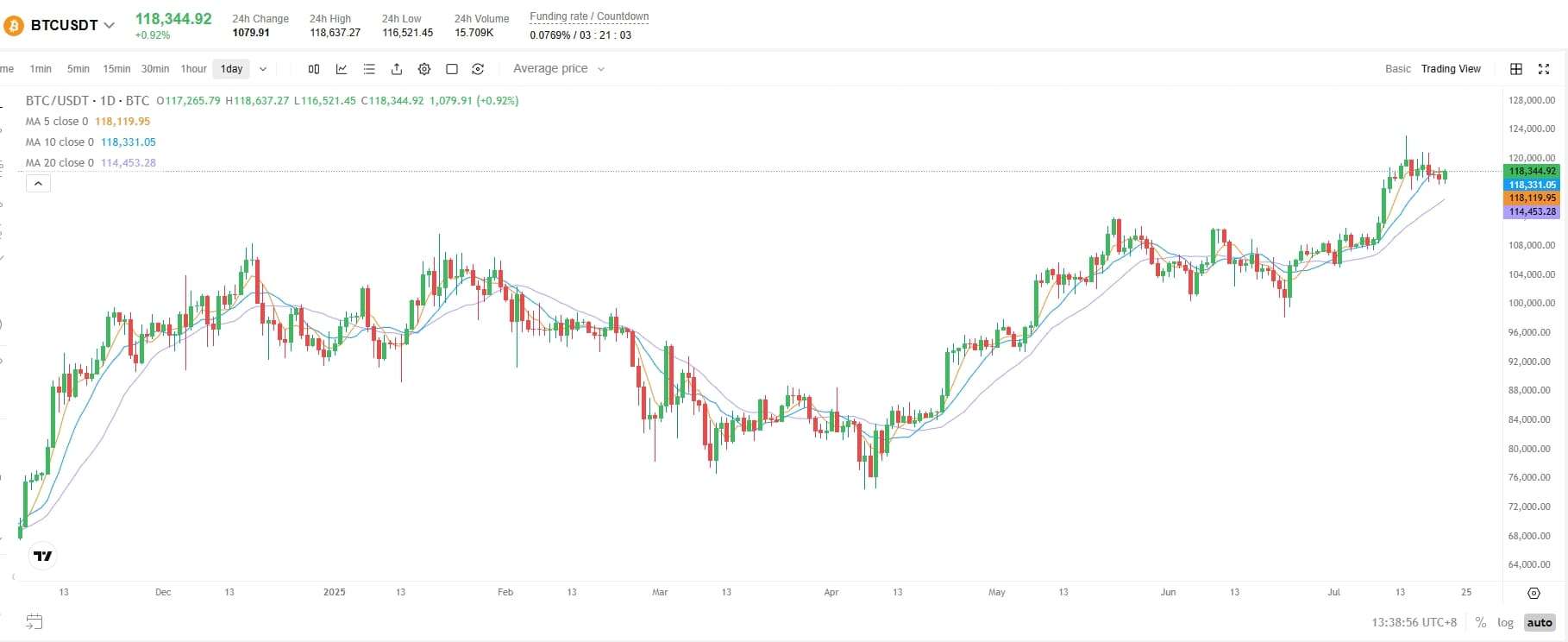Image resolution: width=1568 pixels, height=642 pixels.
Task: Click the square outline toolbar icon
Action: [x=451, y=69]
